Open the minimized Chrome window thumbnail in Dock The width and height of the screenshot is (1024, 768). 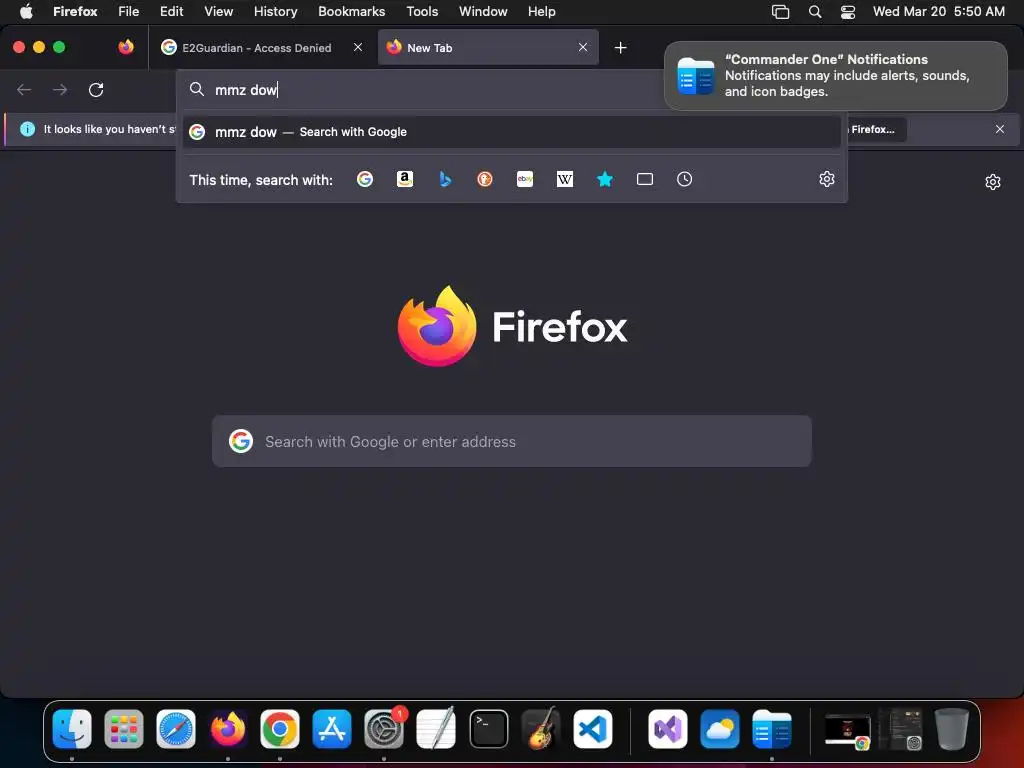[848, 730]
